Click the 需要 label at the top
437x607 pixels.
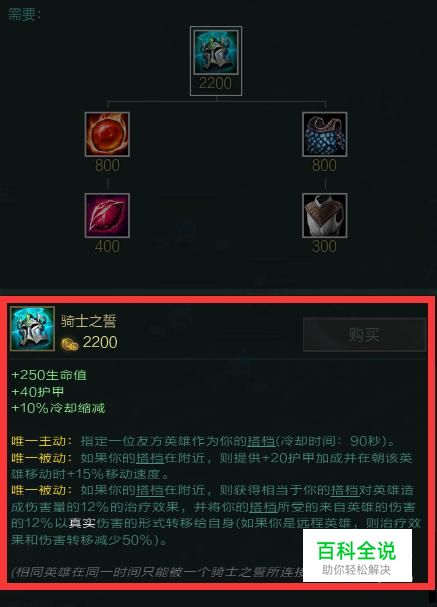point(24,15)
